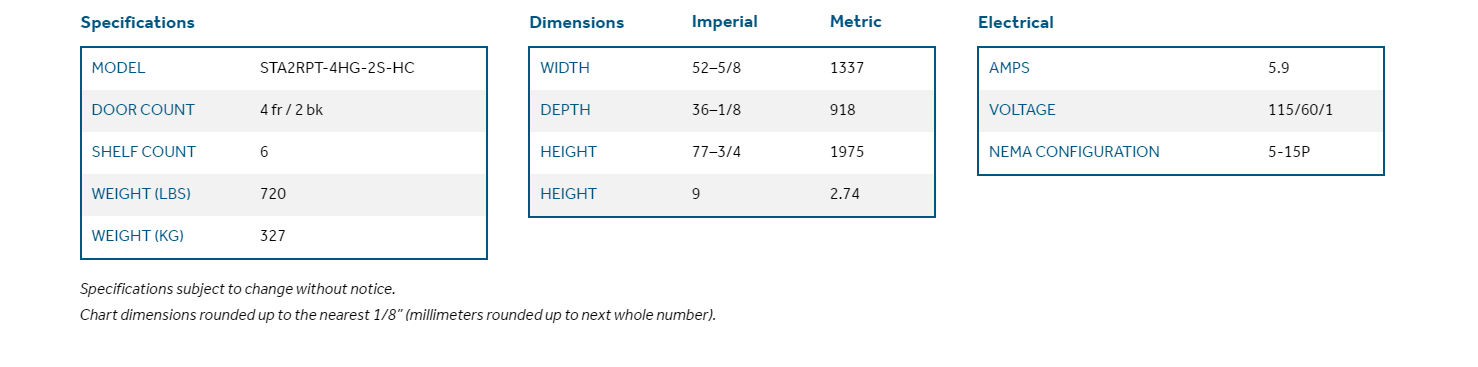The width and height of the screenshot is (1478, 367).
Task: Click the metric value 2.74
Action: (846, 194)
